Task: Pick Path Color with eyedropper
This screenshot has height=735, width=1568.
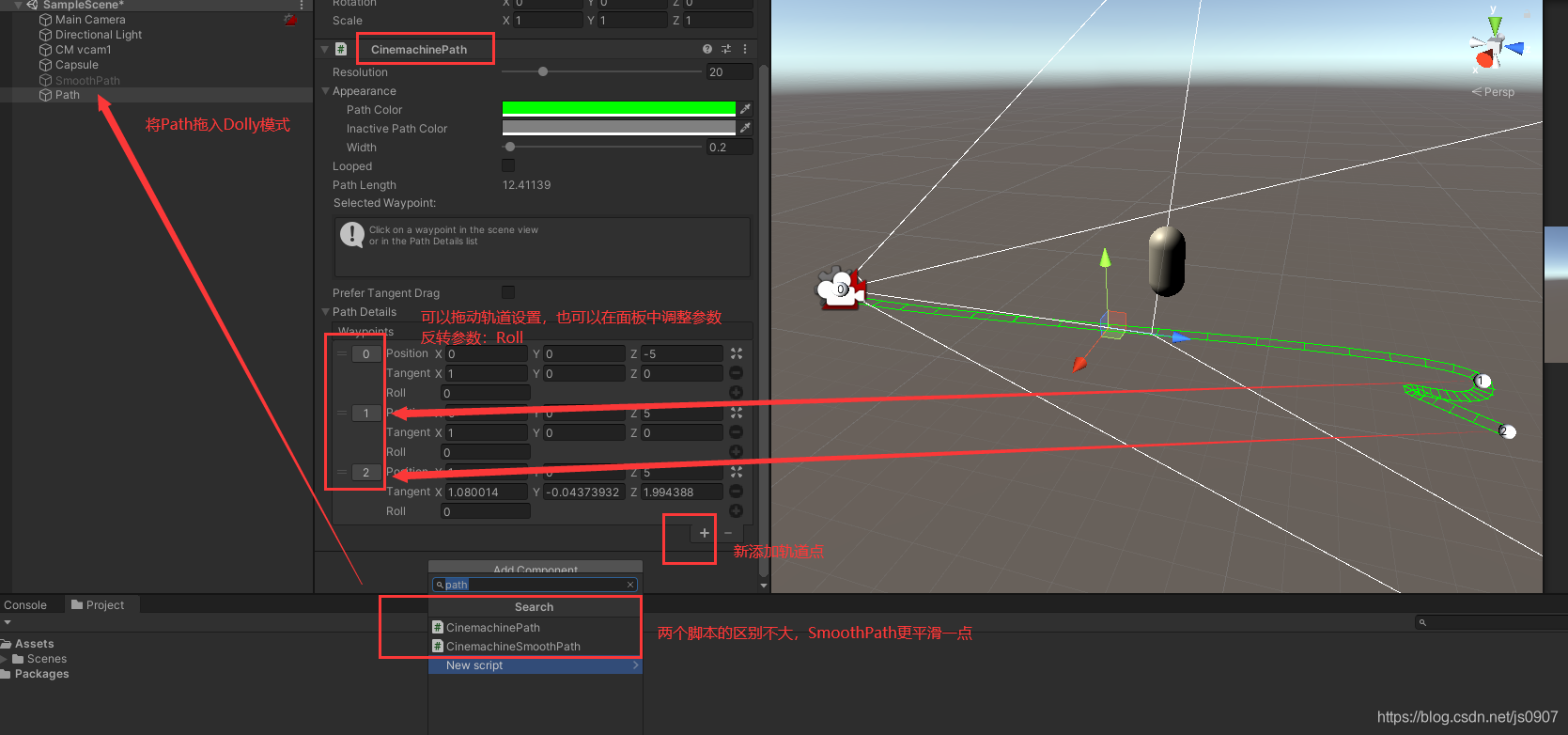Action: tap(745, 109)
